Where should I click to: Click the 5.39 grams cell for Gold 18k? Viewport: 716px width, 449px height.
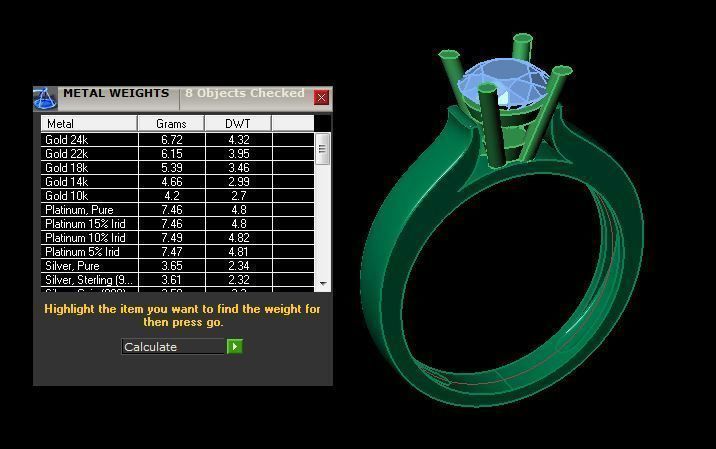(x=172, y=168)
